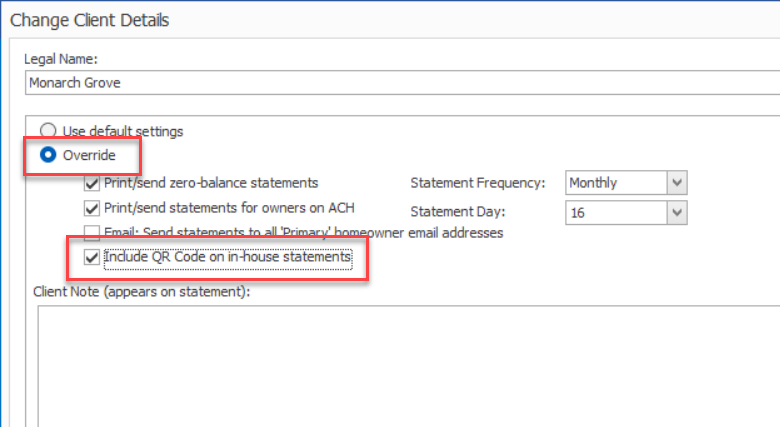Screen dimensions: 780x427
Task: Select the "Use default settings" radio button
Action: pos(47,131)
